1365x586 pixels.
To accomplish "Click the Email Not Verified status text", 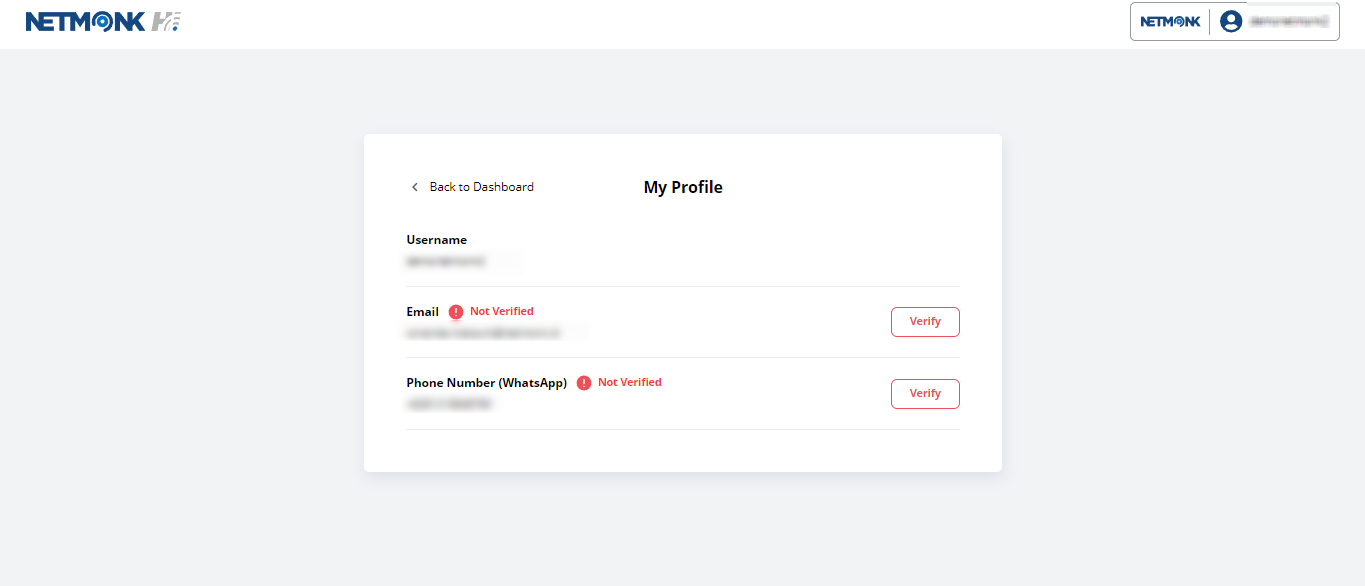I will 502,311.
